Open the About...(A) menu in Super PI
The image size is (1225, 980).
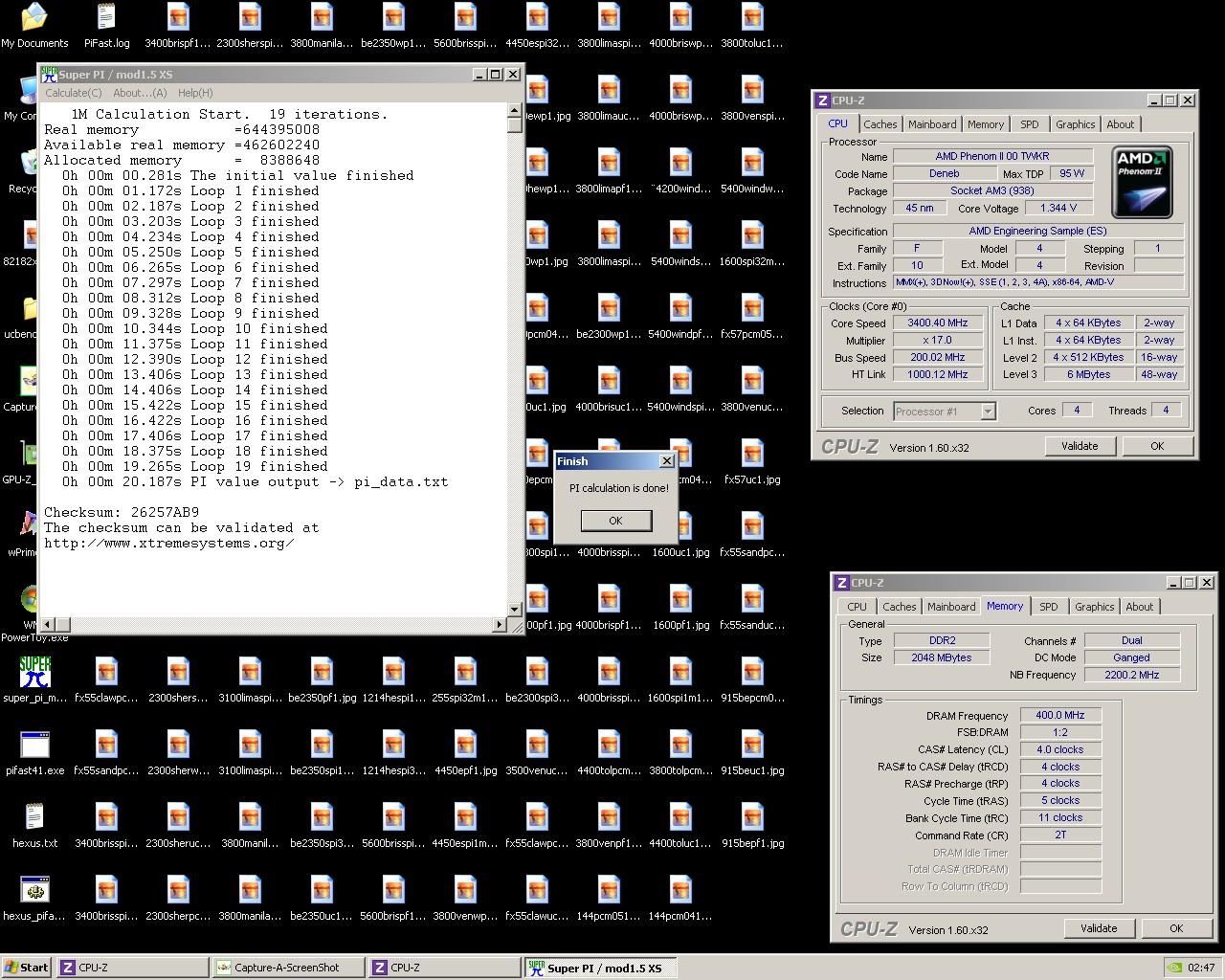pyautogui.click(x=140, y=93)
